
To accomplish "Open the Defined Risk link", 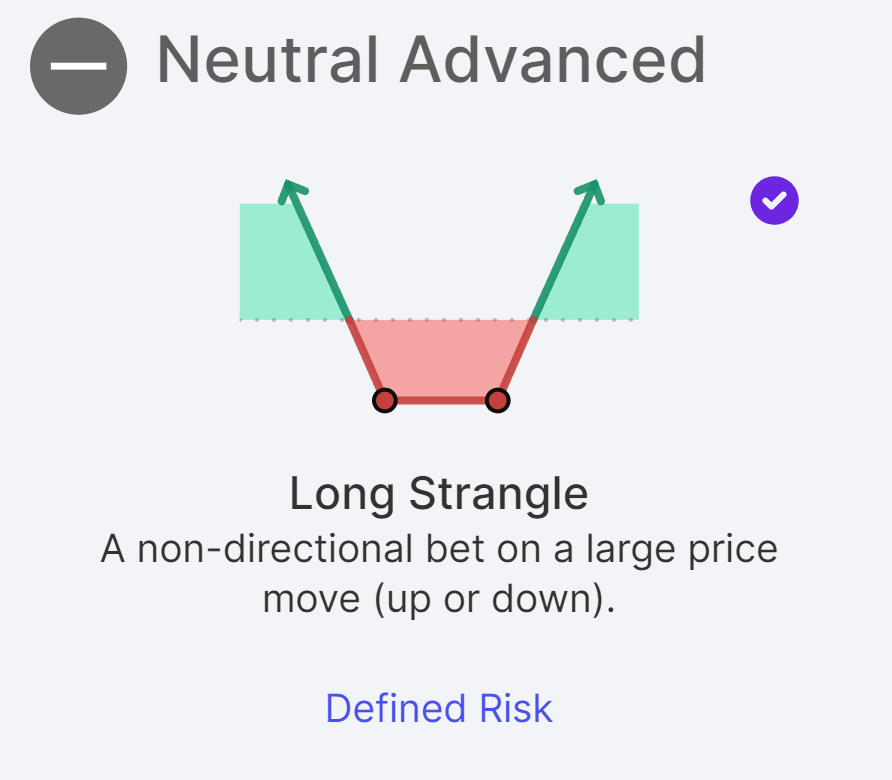I will pos(438,708).
